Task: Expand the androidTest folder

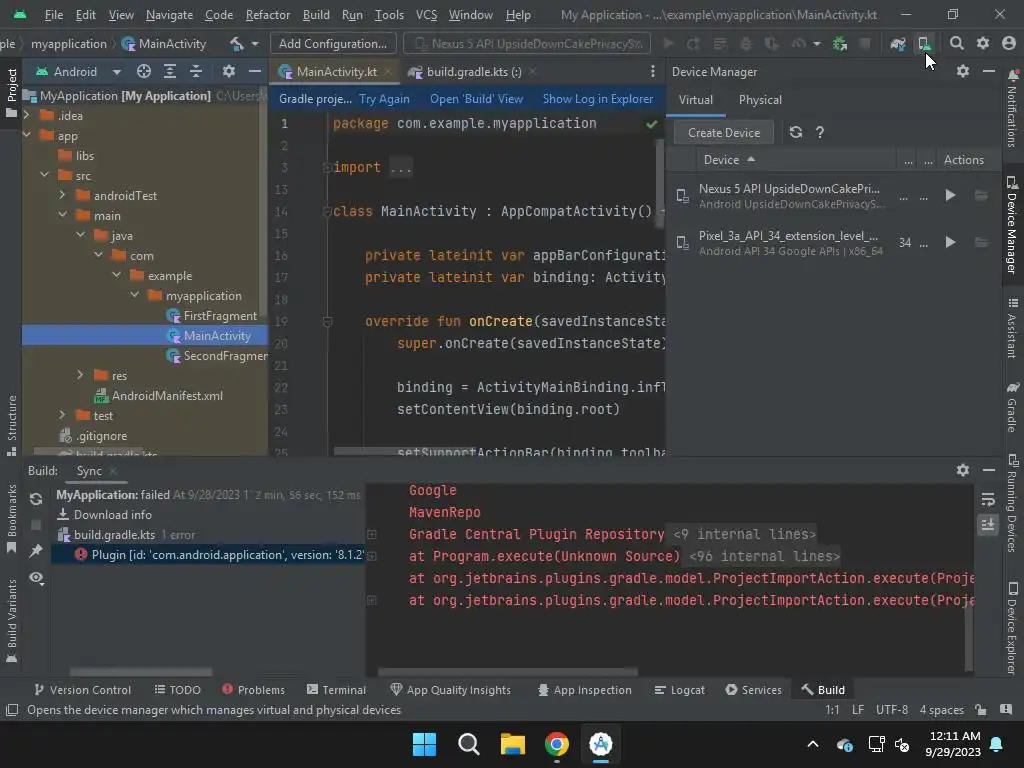Action: pos(63,195)
